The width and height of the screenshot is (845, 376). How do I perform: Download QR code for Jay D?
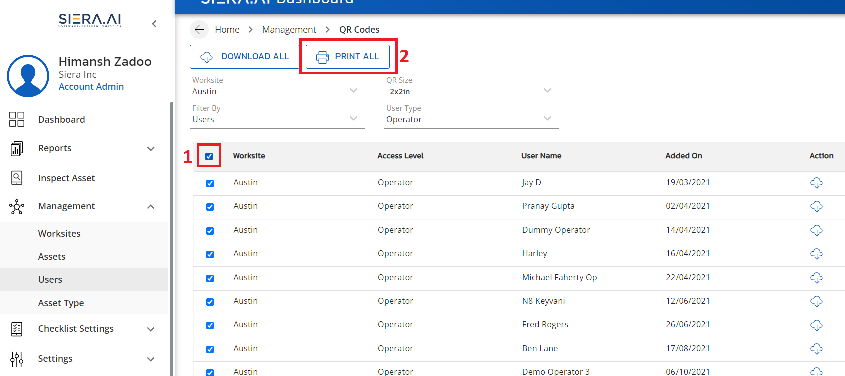click(816, 183)
